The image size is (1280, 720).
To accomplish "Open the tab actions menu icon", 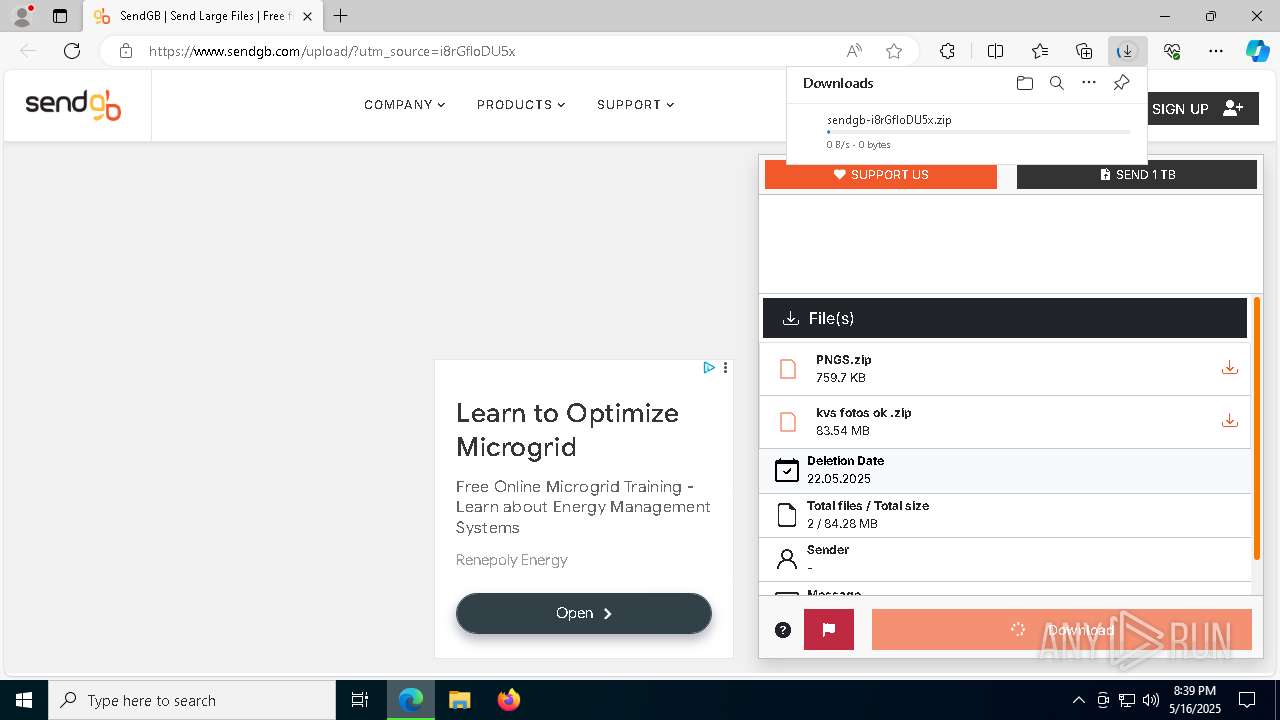I will pyautogui.click(x=60, y=16).
